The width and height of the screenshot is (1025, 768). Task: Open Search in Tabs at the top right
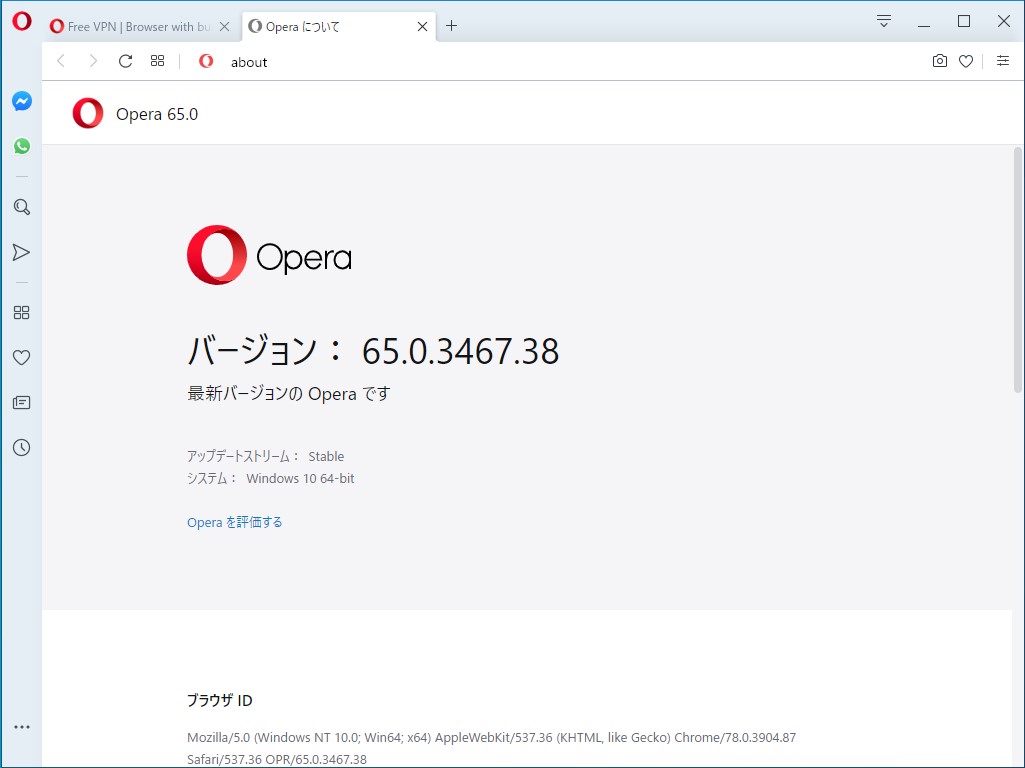[x=883, y=20]
